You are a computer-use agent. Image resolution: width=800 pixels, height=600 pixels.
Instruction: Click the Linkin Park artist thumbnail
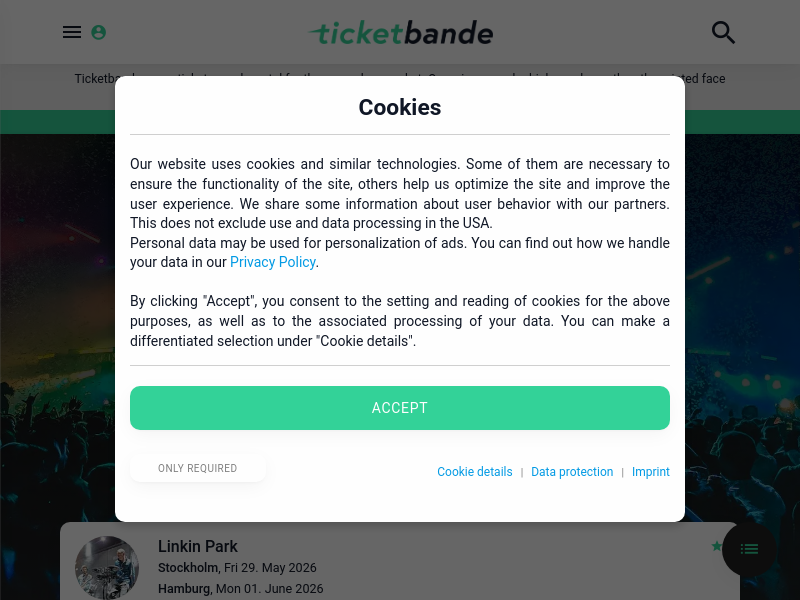click(107, 567)
